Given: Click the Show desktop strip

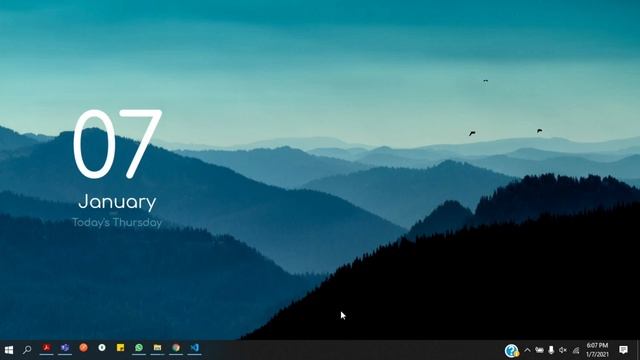Looking at the screenshot, I should [638, 350].
